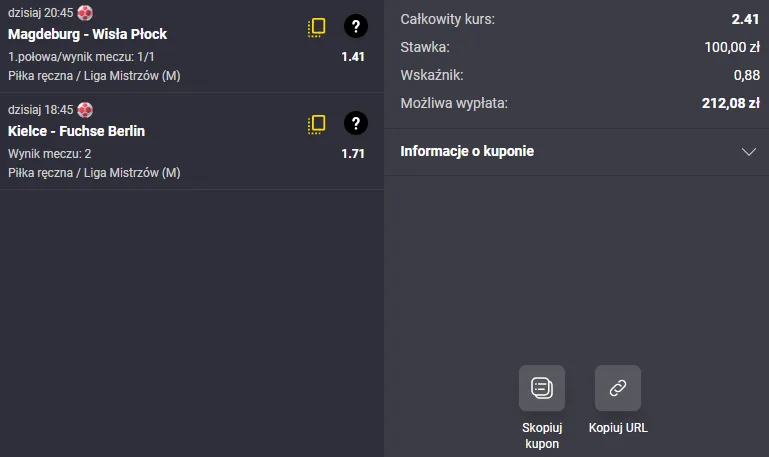Click the Całkowity kurs value 2.41
This screenshot has height=457, width=769.
(745, 19)
